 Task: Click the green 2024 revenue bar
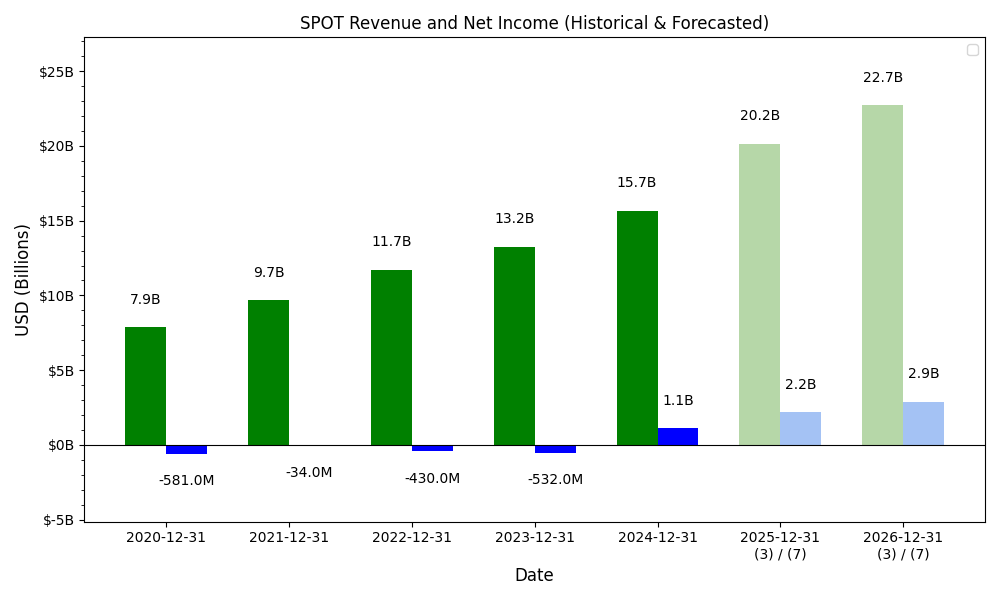pos(637,328)
